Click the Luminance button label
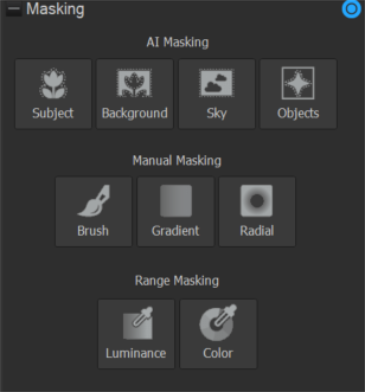Screen dimensions: 365x392 [136, 353]
